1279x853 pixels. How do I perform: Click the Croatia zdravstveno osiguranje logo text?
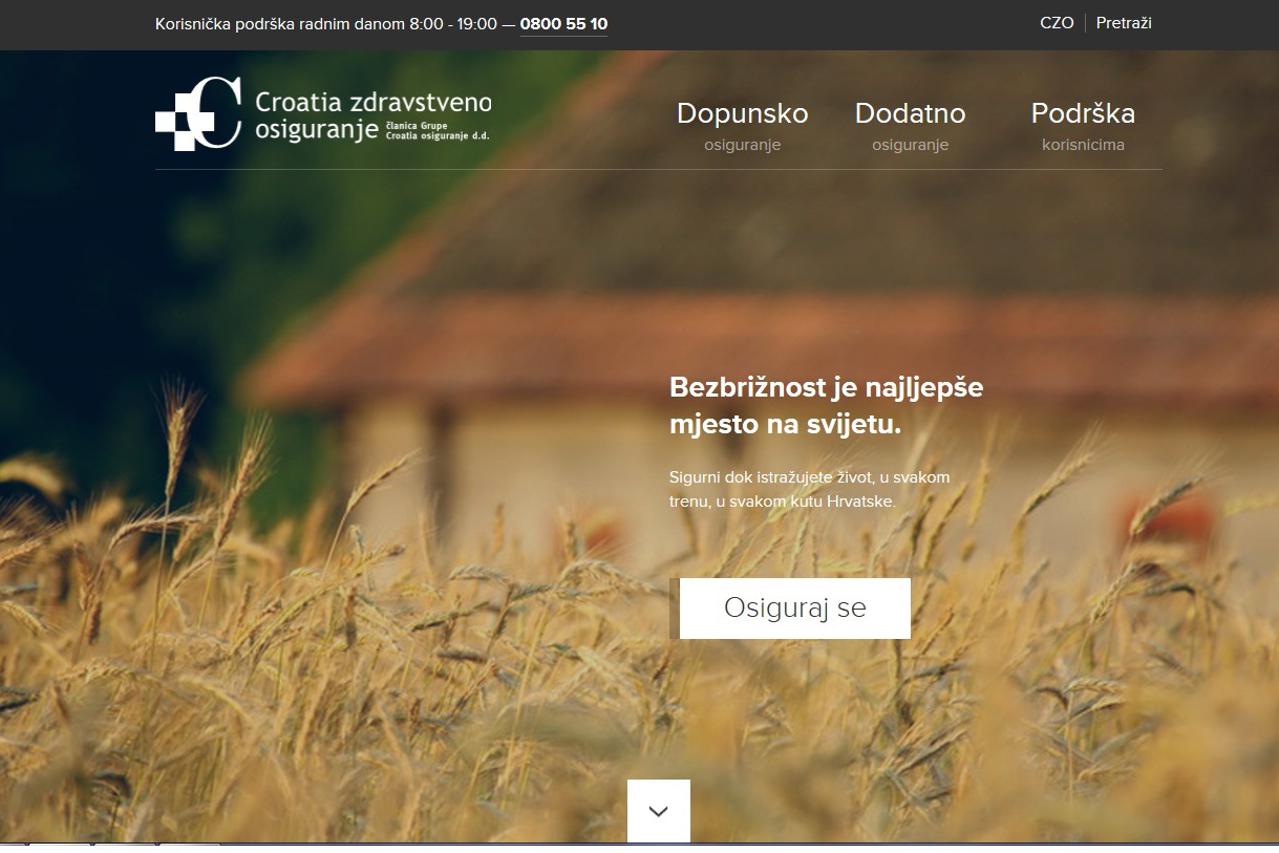click(x=372, y=103)
